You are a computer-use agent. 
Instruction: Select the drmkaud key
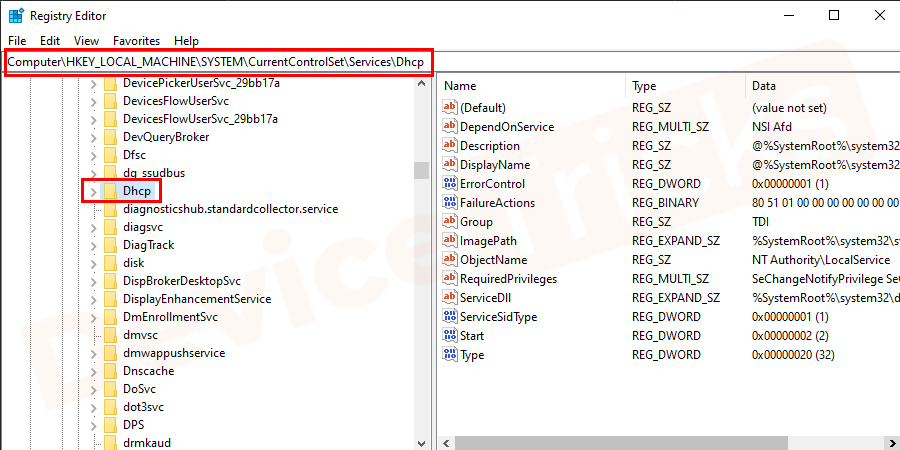coord(146,443)
